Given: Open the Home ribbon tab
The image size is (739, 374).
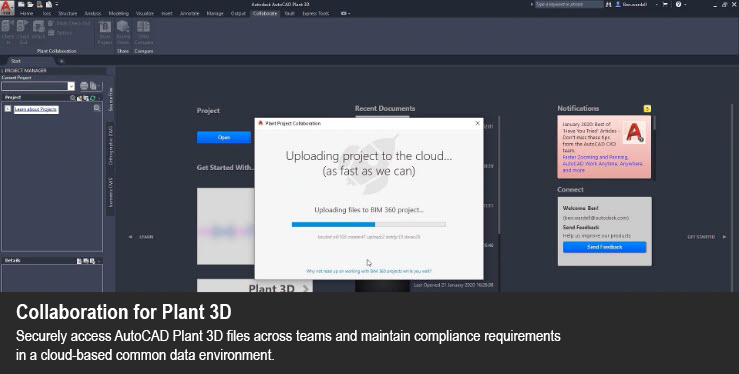Looking at the screenshot, I should click(26, 14).
